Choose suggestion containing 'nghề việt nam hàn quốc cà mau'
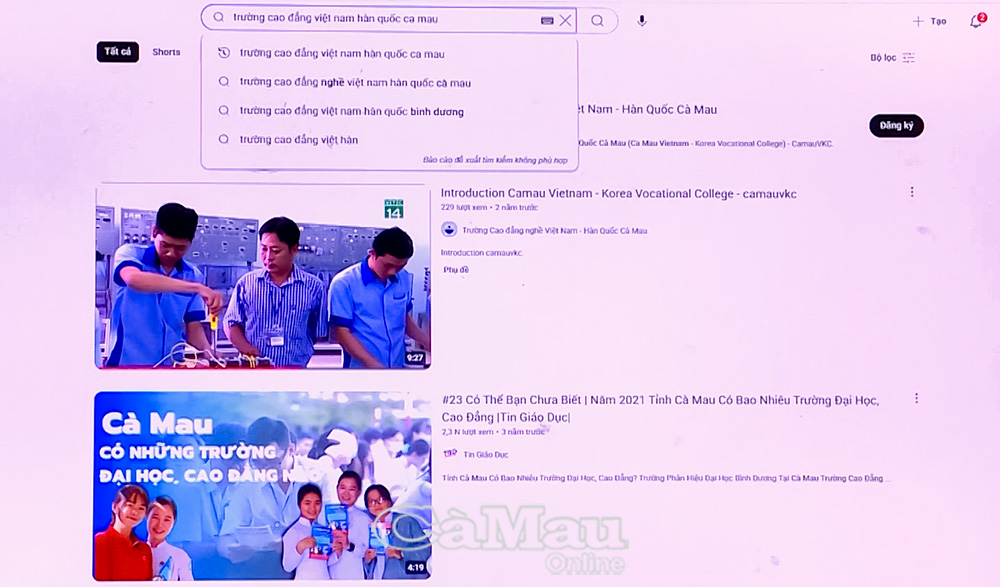The height and width of the screenshot is (587, 1000). coord(390,82)
